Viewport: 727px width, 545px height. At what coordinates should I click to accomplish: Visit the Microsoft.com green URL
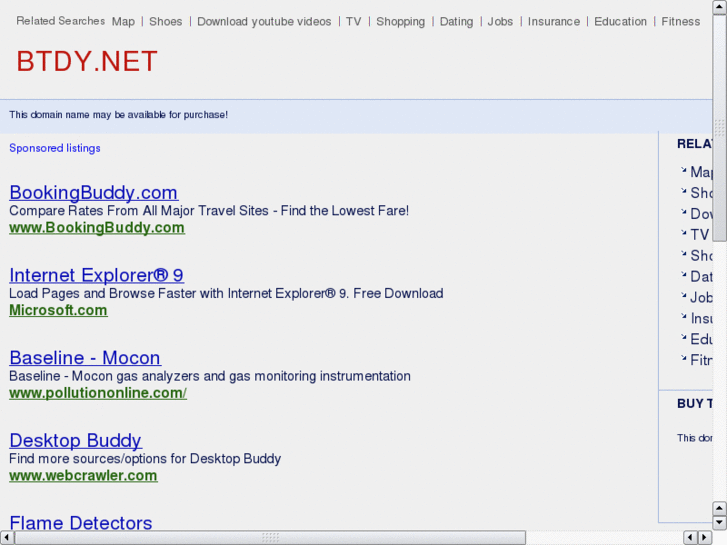pos(58,310)
